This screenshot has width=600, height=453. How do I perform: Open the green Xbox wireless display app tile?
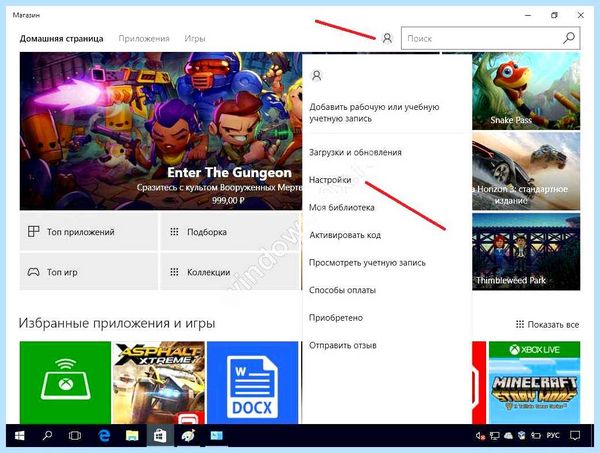point(65,383)
